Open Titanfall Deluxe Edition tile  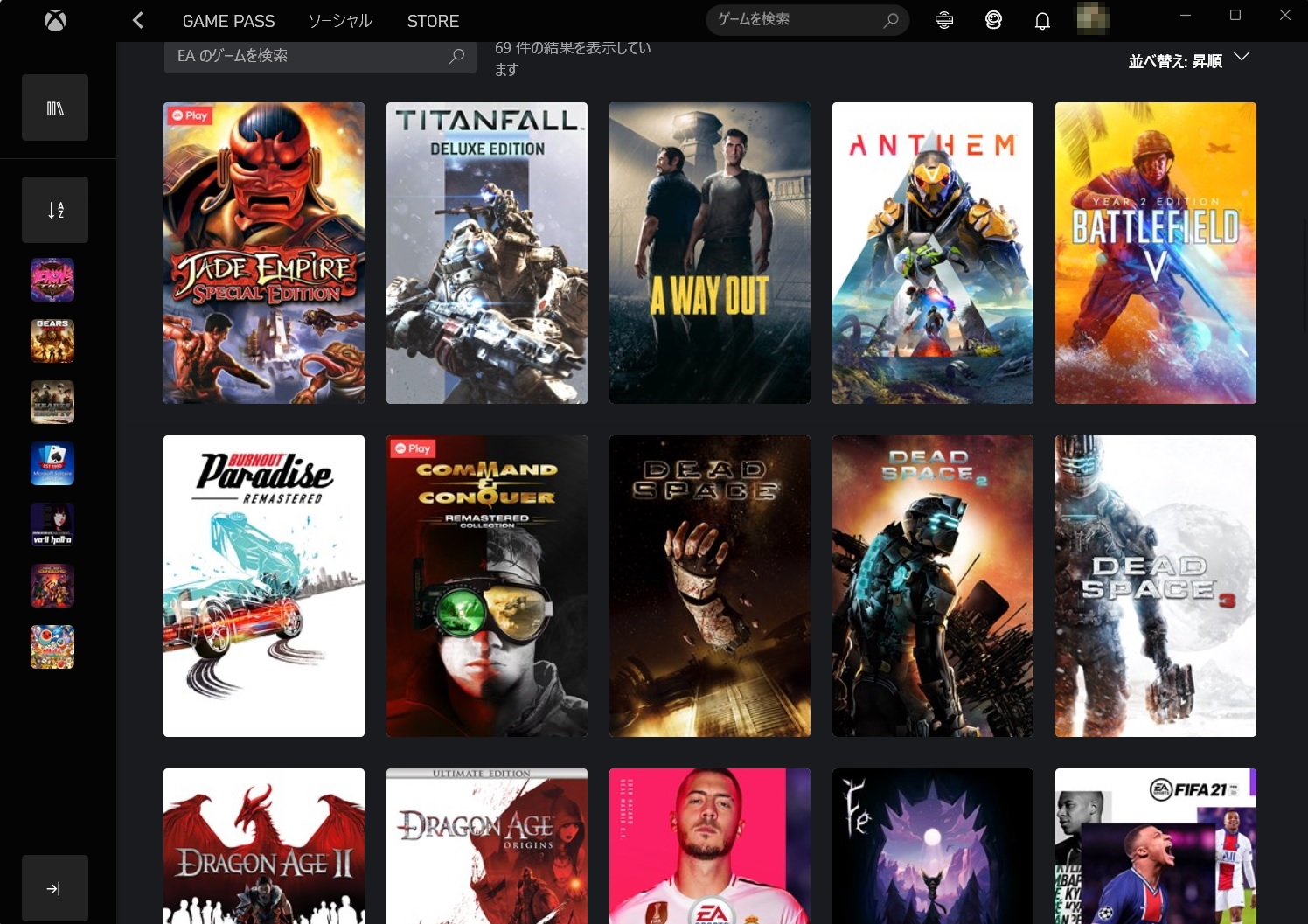click(487, 253)
